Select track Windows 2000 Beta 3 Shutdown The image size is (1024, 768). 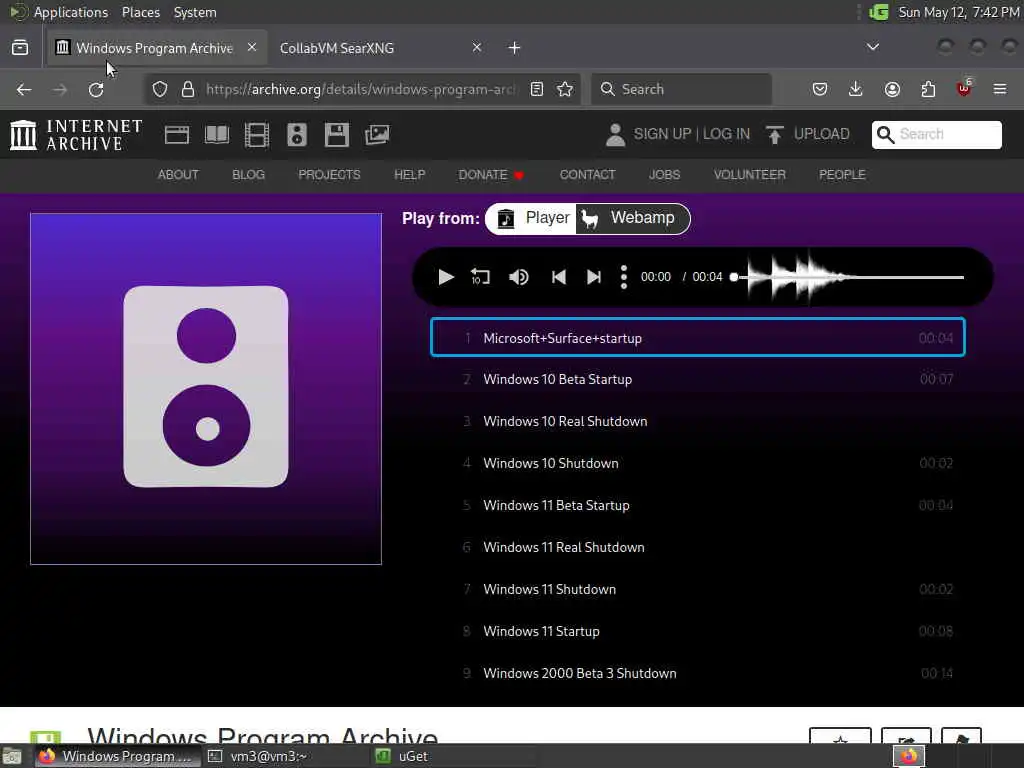click(697, 673)
